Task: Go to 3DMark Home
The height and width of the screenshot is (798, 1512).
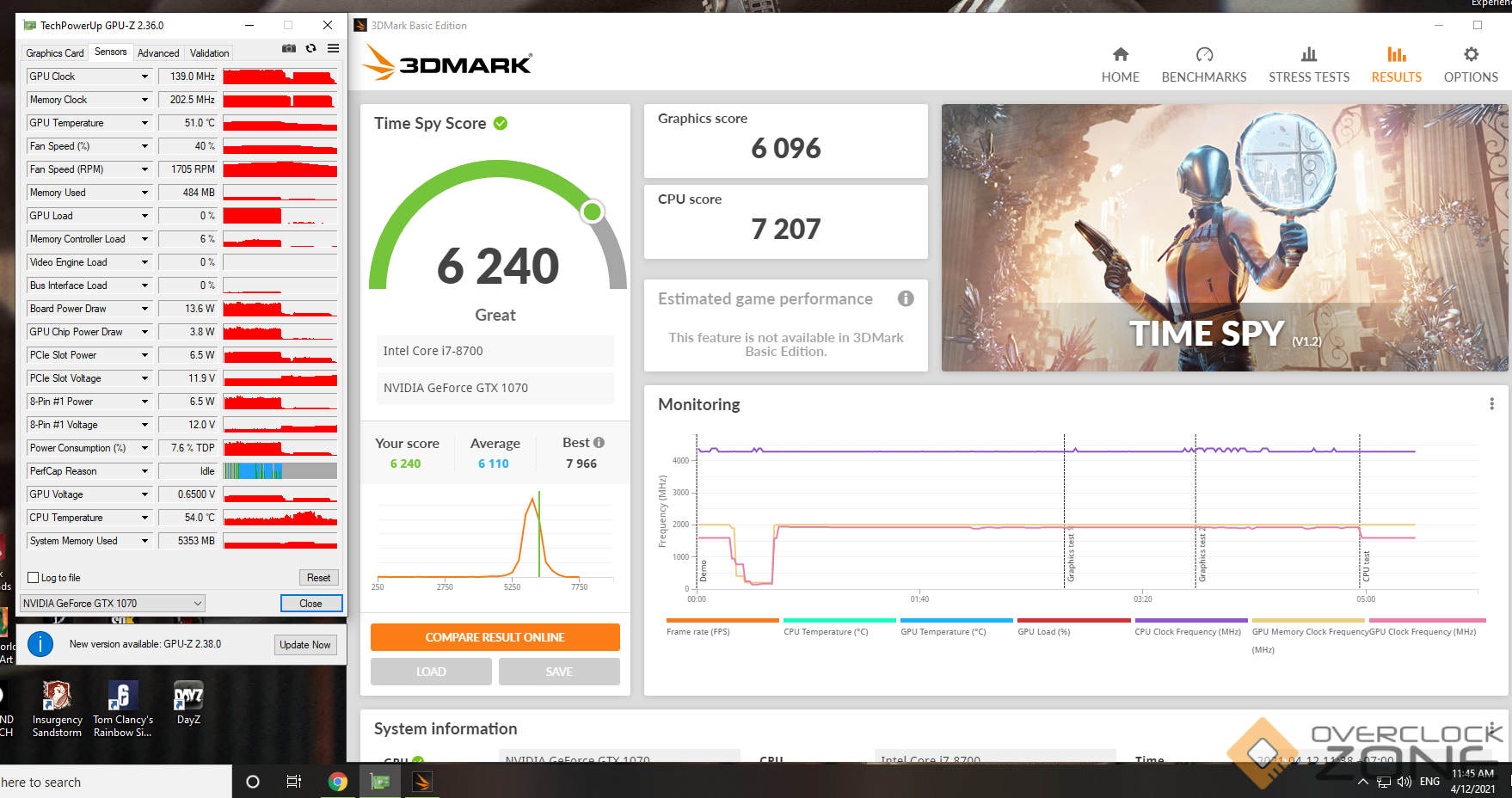Action: coord(1120,64)
